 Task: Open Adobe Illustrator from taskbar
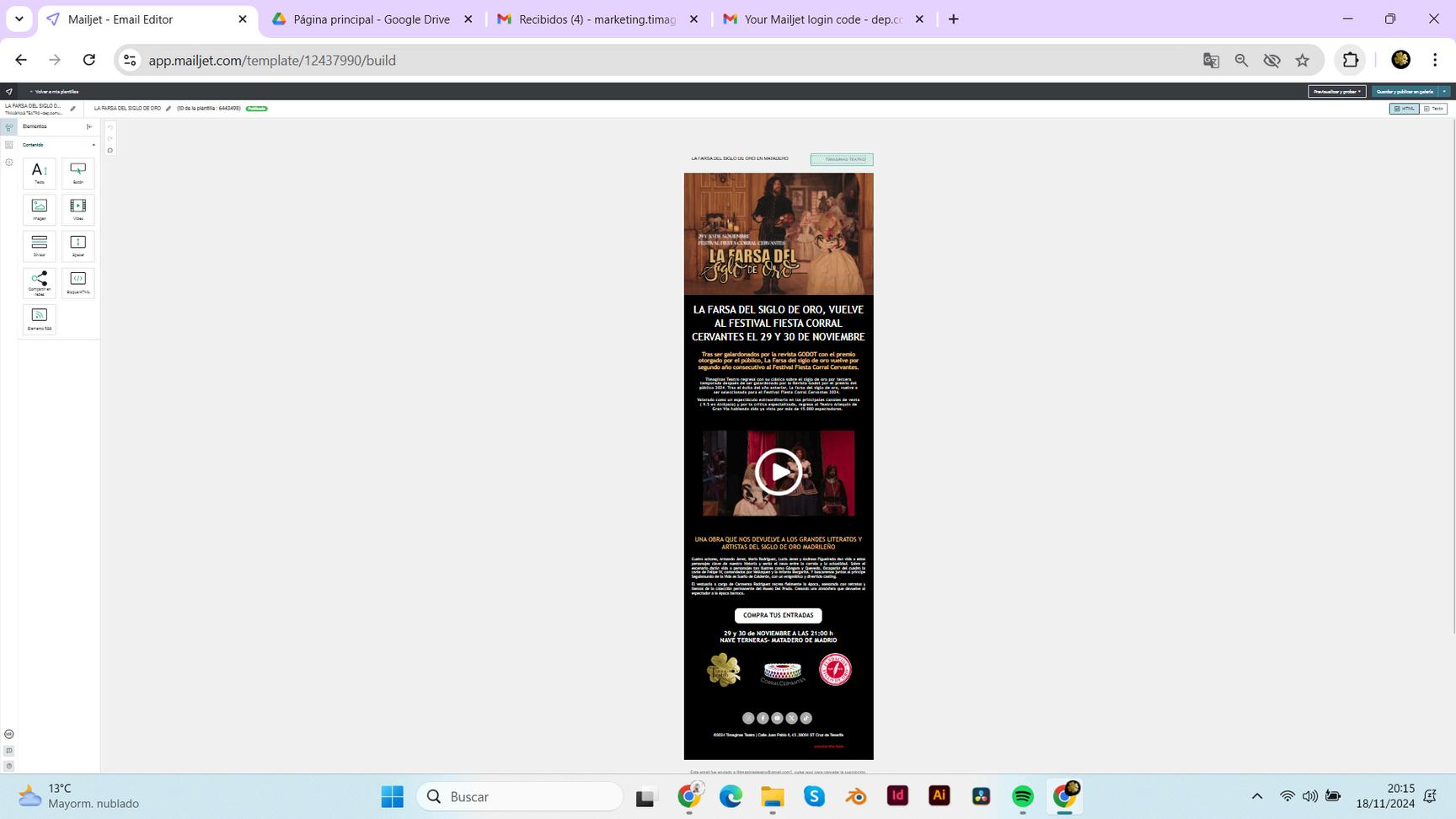(939, 796)
